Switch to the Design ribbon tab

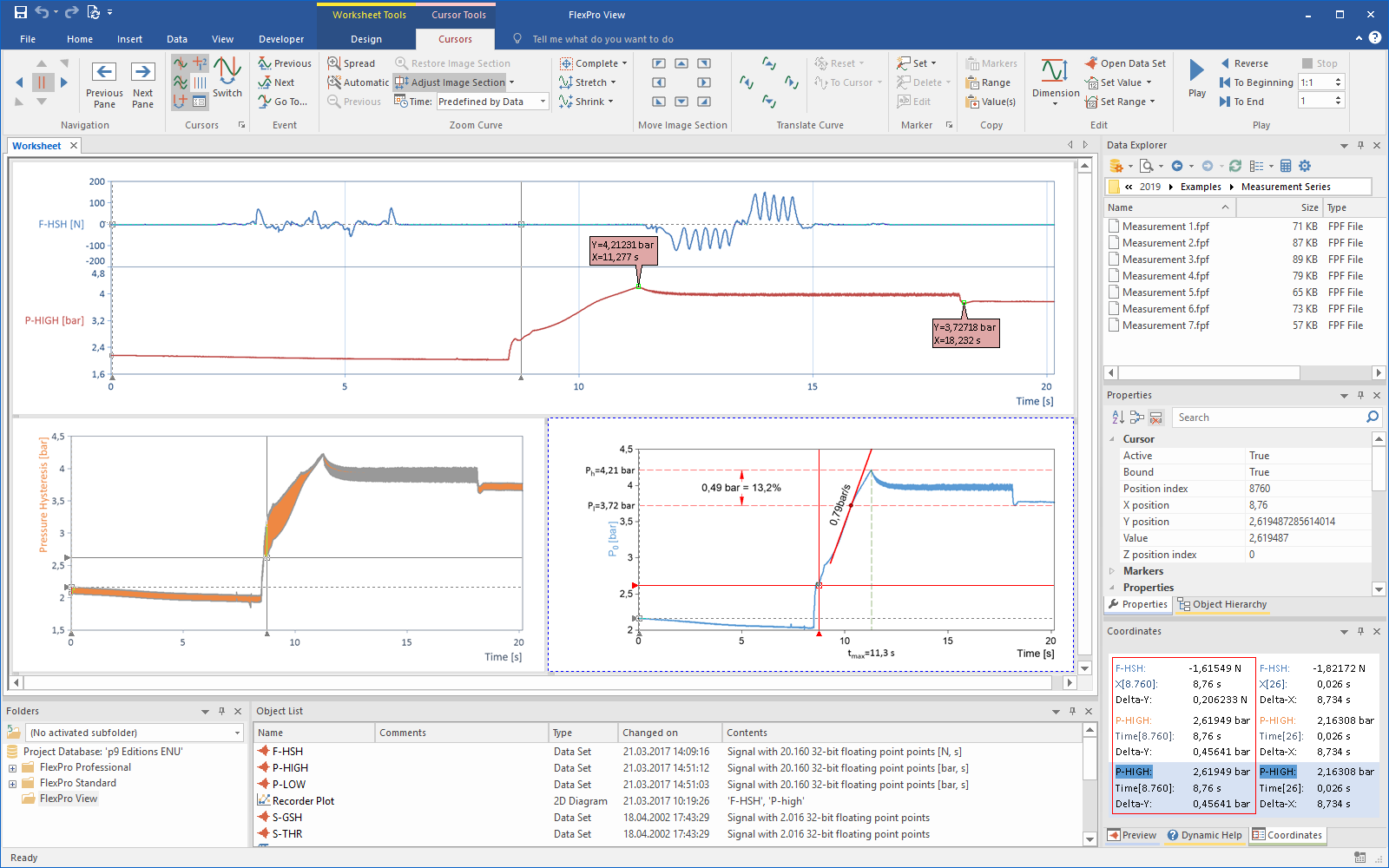366,38
